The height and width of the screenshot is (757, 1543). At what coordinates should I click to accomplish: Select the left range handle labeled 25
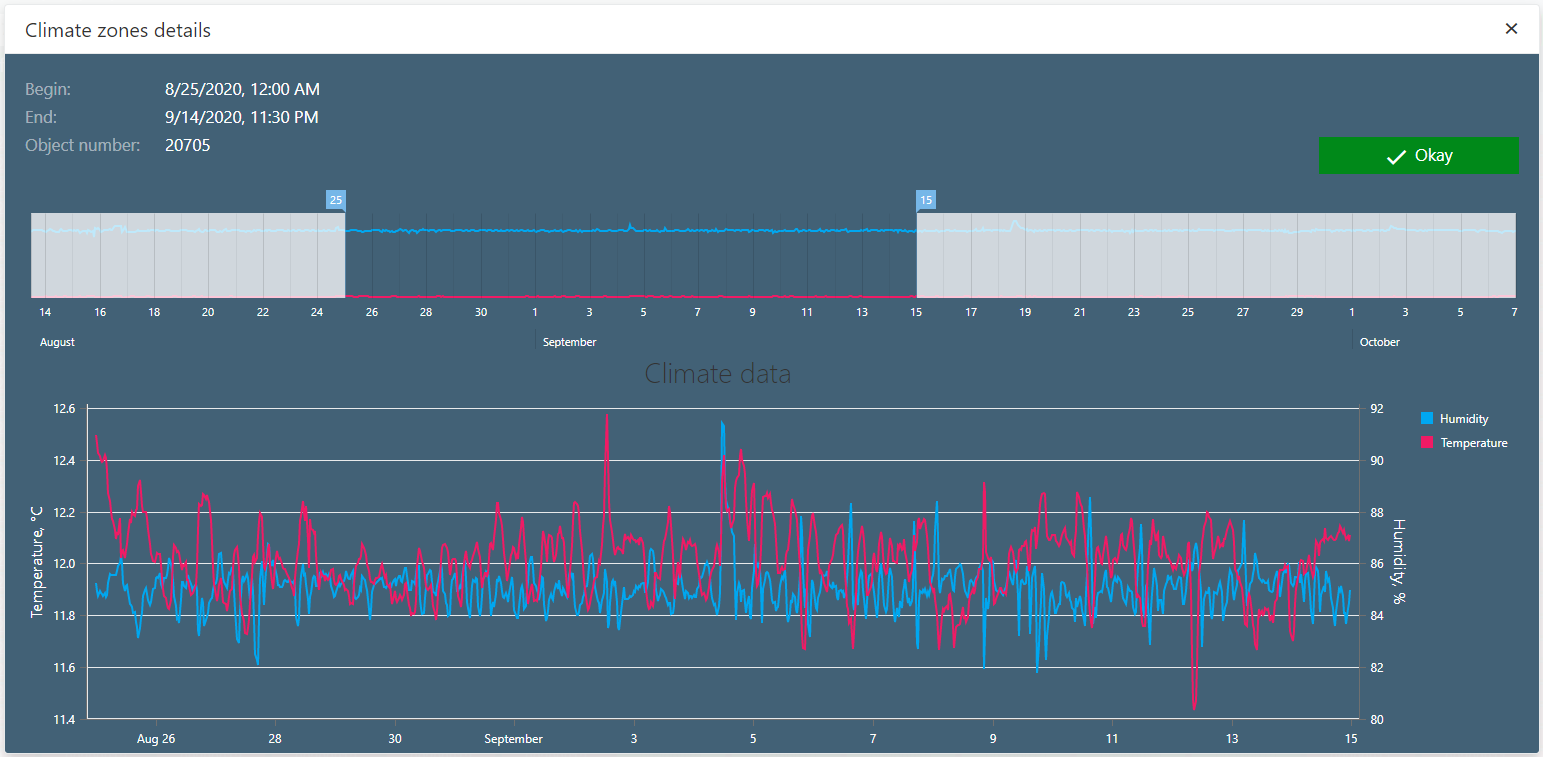(x=335, y=200)
